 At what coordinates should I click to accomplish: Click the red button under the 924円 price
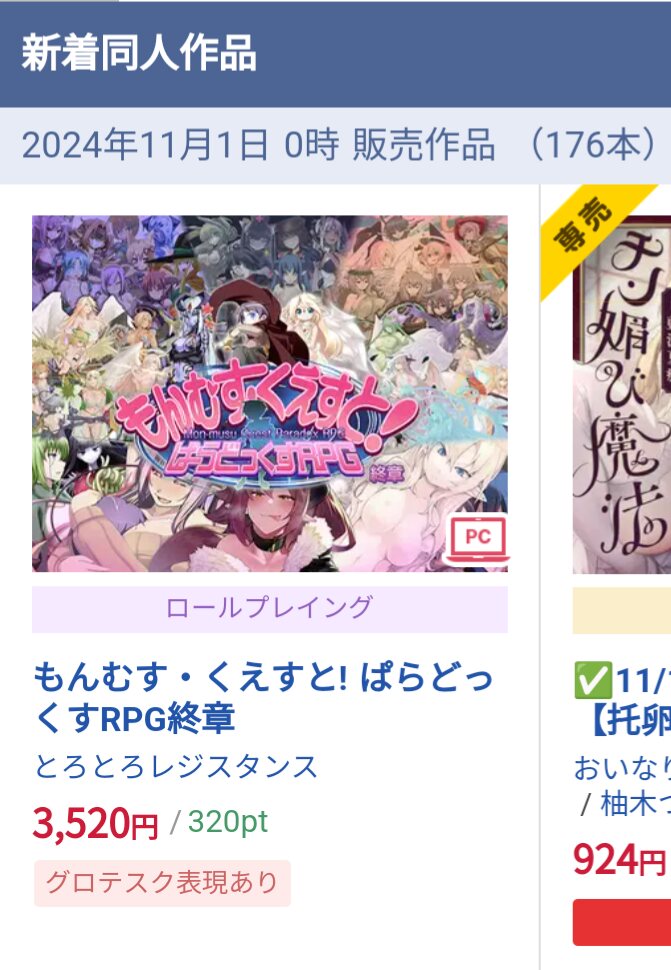622,922
